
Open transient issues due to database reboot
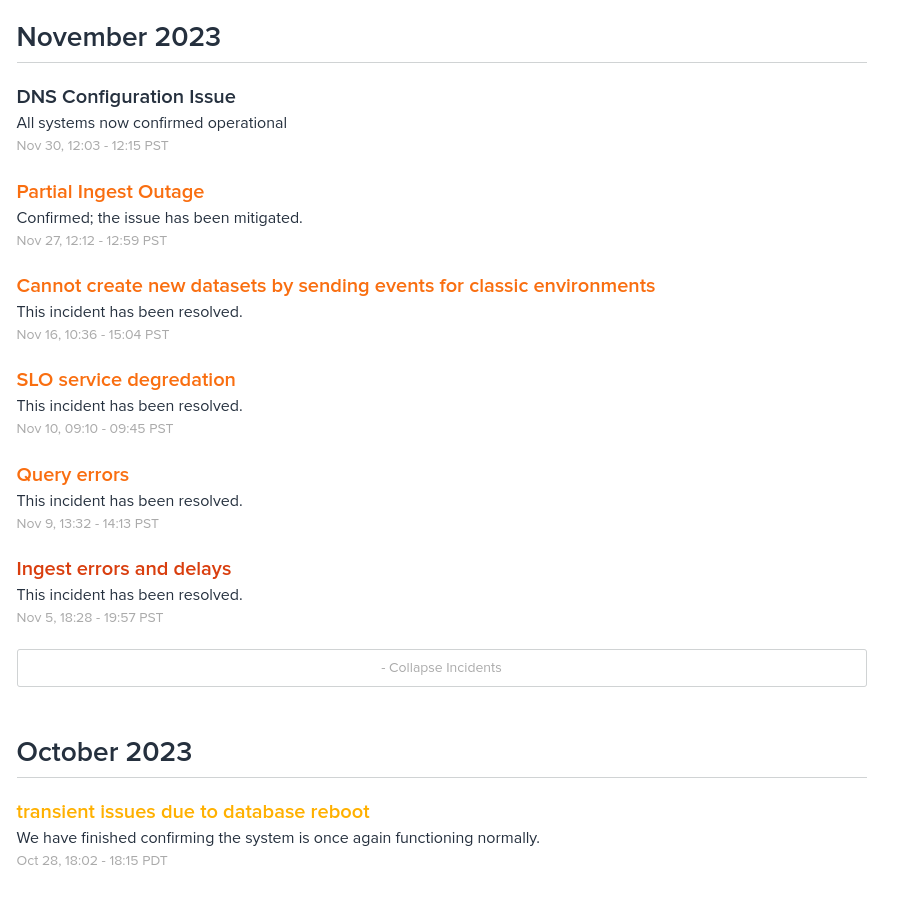193,812
